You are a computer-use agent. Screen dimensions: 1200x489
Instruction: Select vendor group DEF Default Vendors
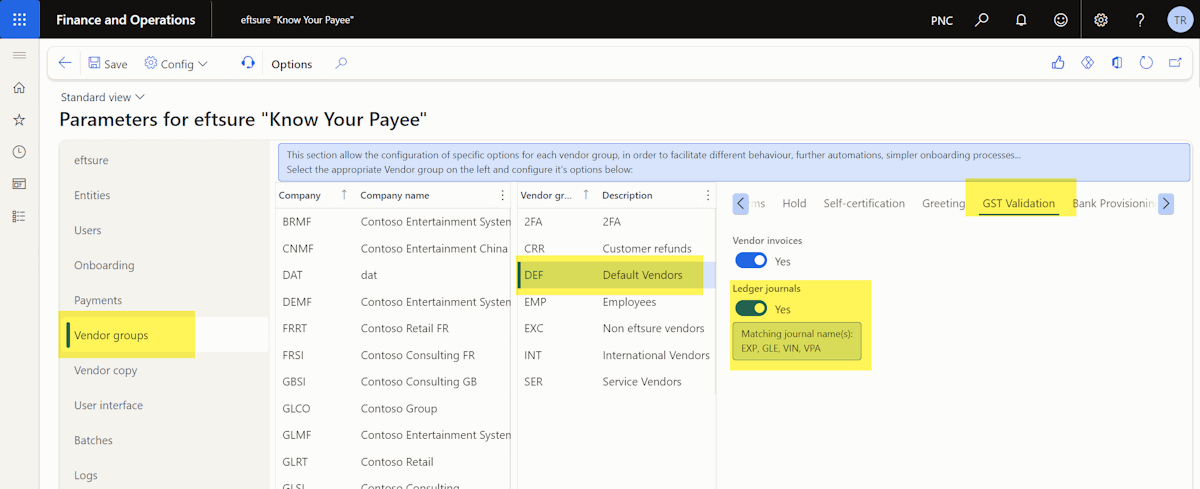click(x=618, y=275)
